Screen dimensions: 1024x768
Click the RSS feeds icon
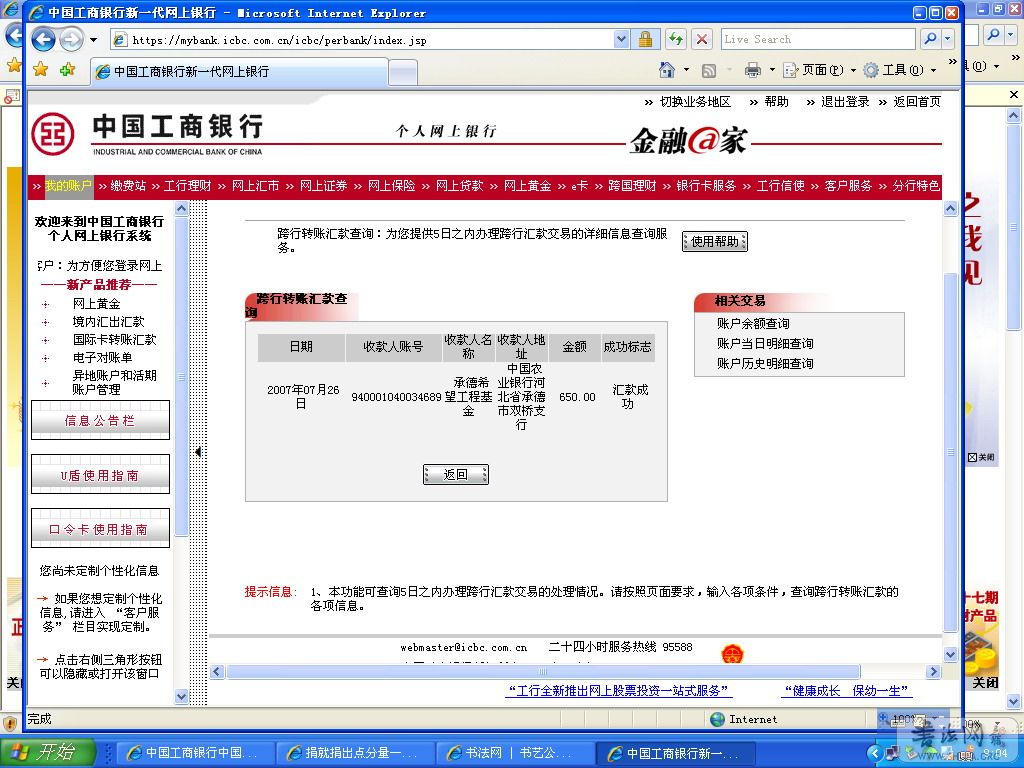click(709, 71)
